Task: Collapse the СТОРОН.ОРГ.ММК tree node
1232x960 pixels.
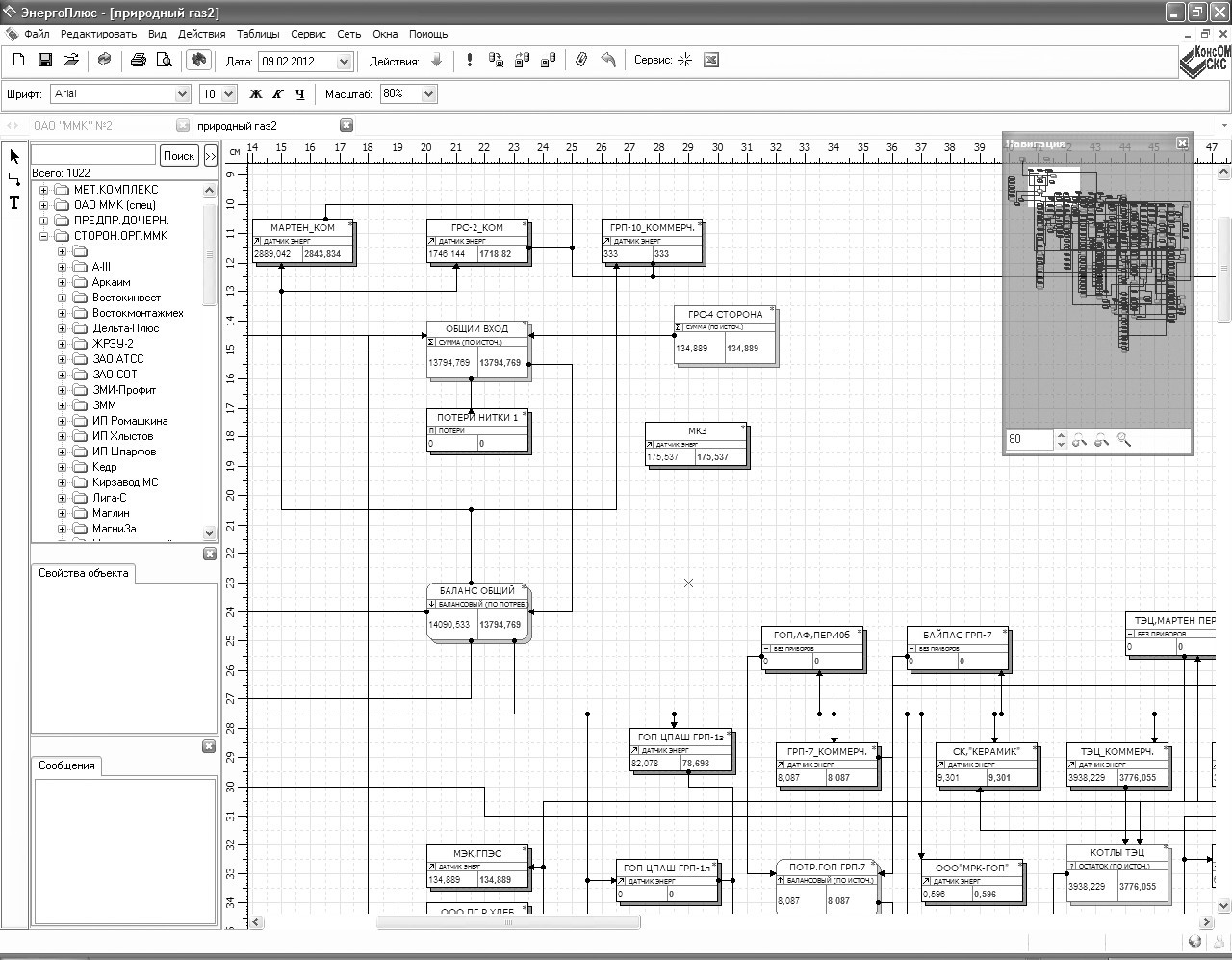Action: (x=43, y=236)
